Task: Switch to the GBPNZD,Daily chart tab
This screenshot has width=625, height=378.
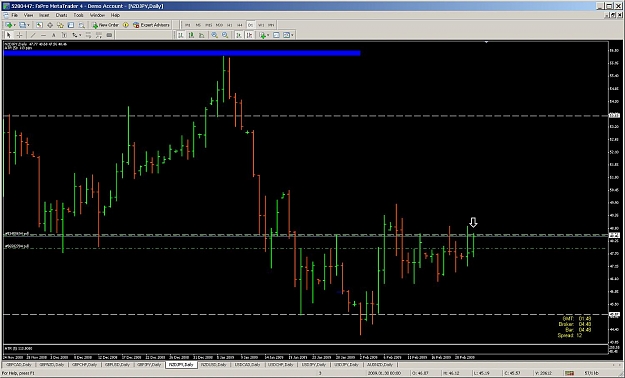Action: tap(51, 364)
